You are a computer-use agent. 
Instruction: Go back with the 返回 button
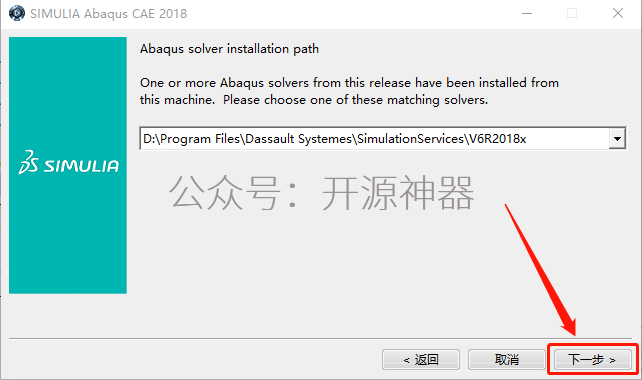(x=421, y=360)
